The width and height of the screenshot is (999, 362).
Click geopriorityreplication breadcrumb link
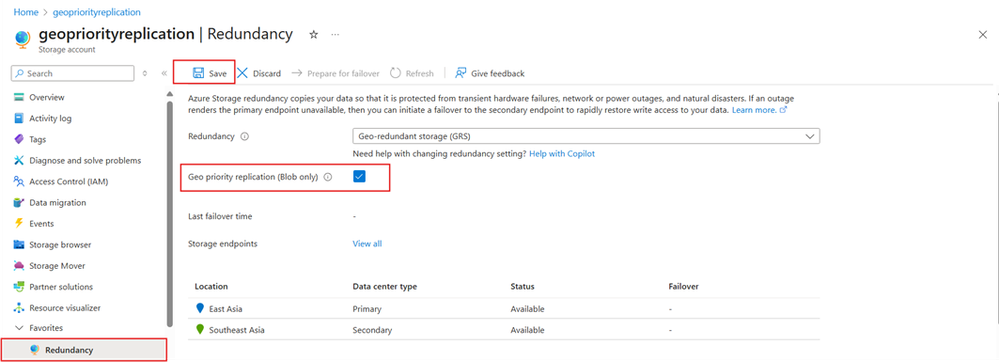pos(96,12)
